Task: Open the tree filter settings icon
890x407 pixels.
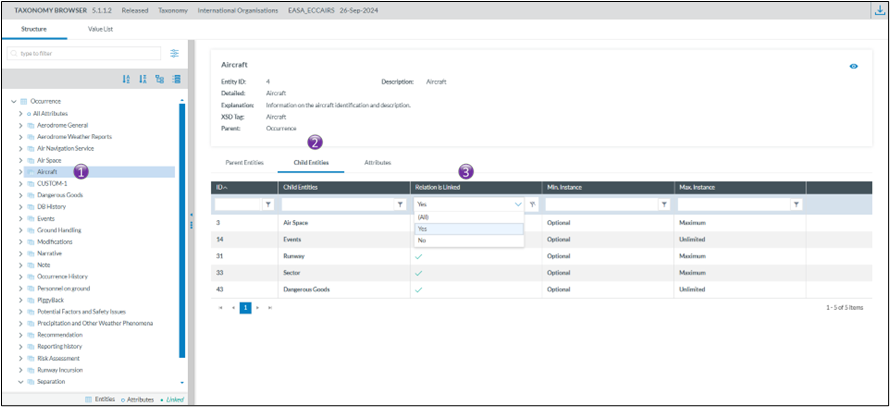Action: pyautogui.click(x=174, y=53)
